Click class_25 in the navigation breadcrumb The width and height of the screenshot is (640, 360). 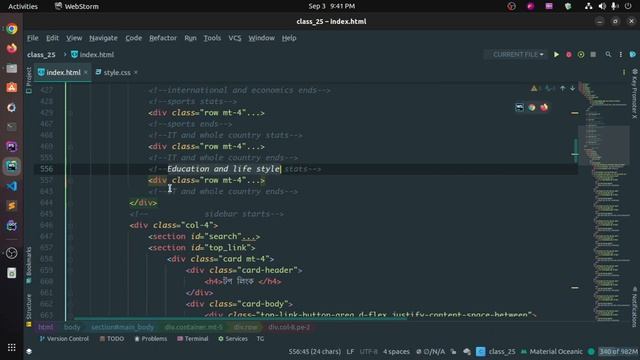(41, 55)
